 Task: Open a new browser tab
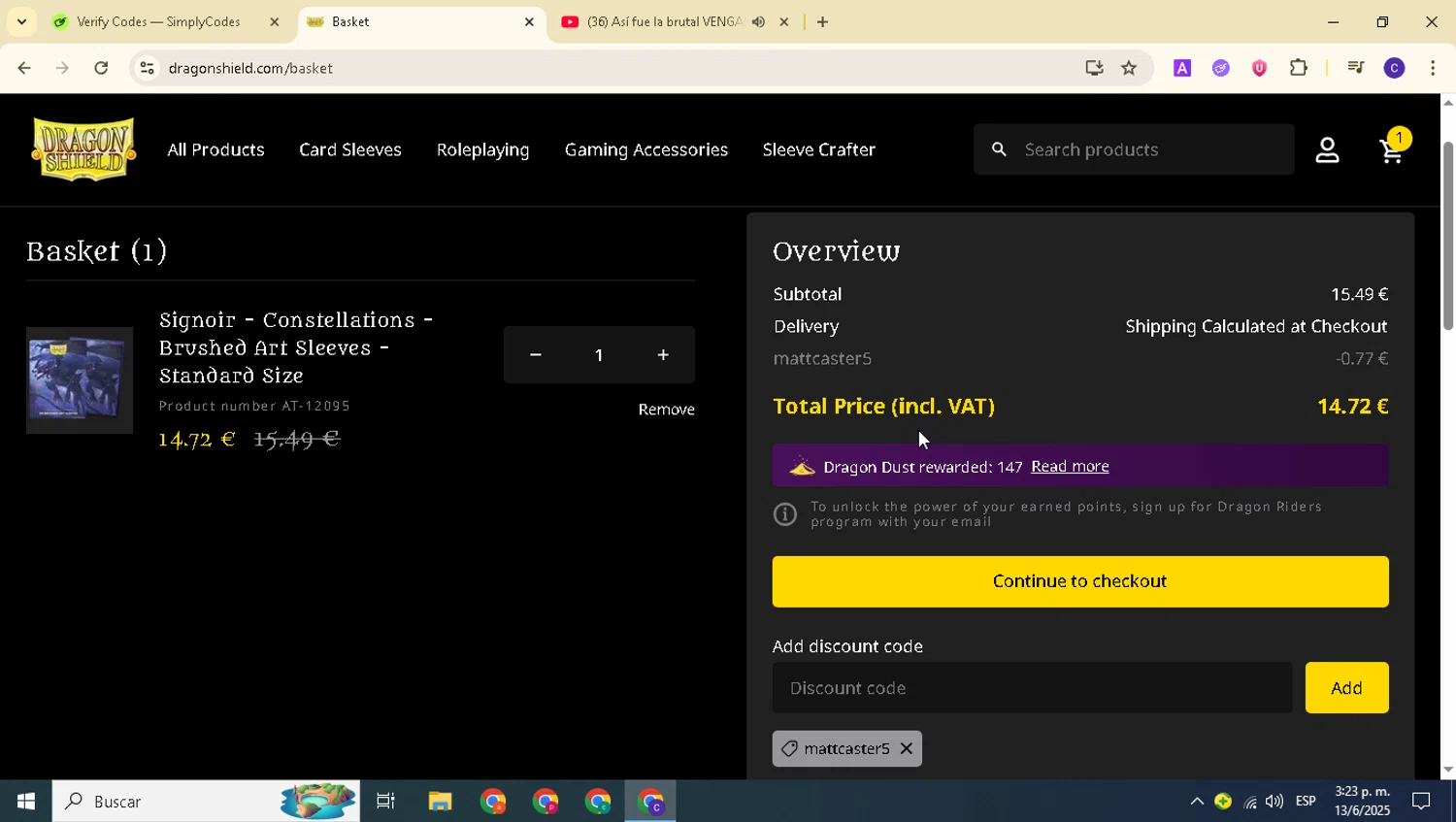(822, 21)
